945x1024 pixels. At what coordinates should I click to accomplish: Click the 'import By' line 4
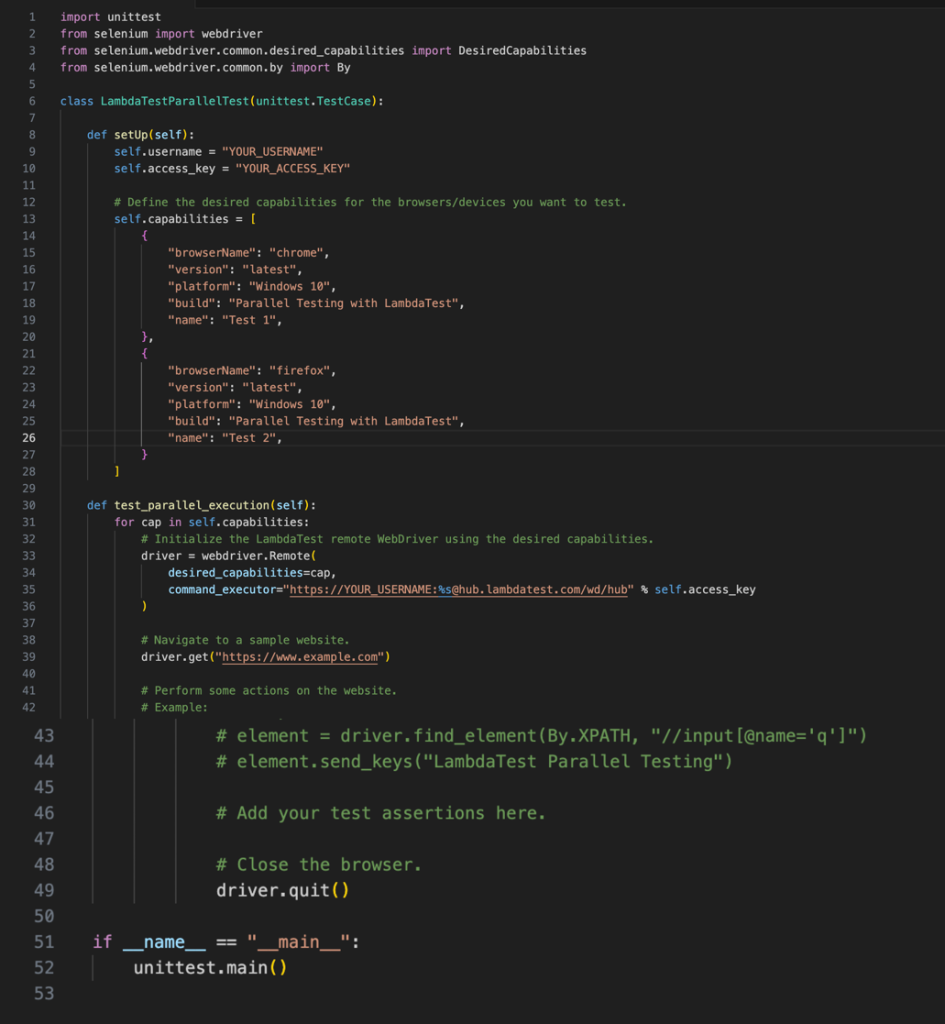[205, 67]
